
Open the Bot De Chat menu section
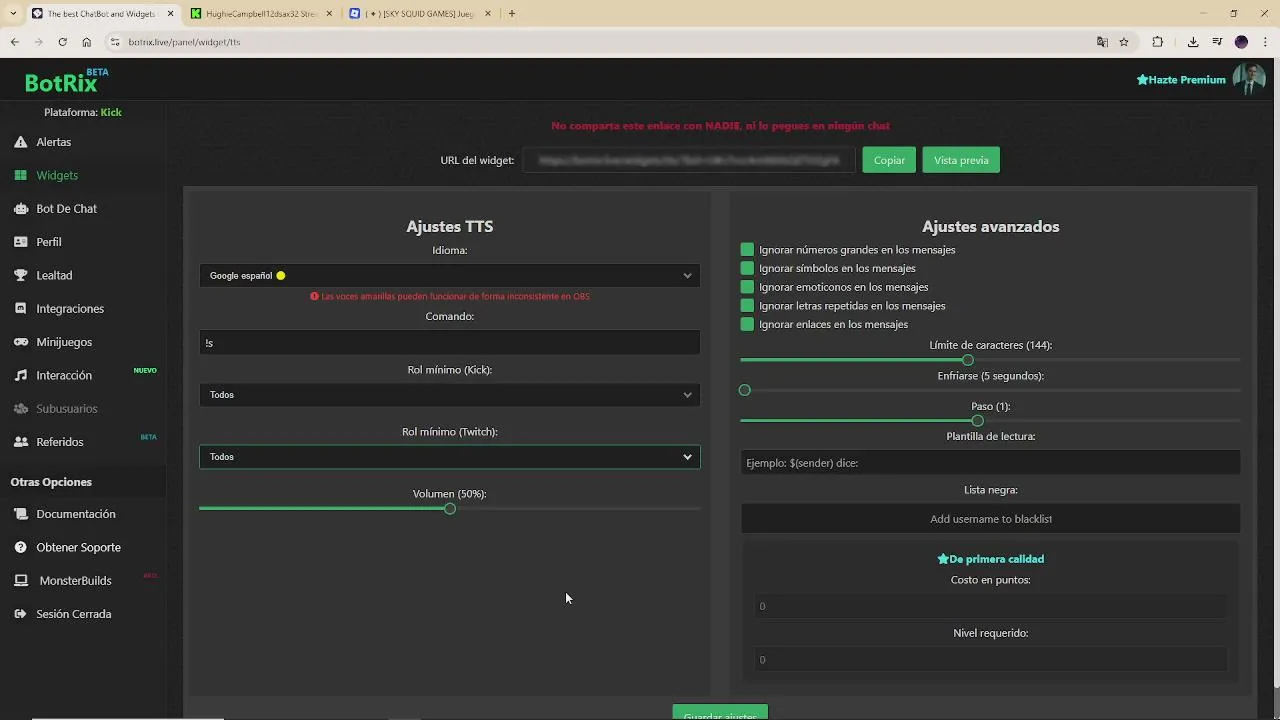click(66, 209)
